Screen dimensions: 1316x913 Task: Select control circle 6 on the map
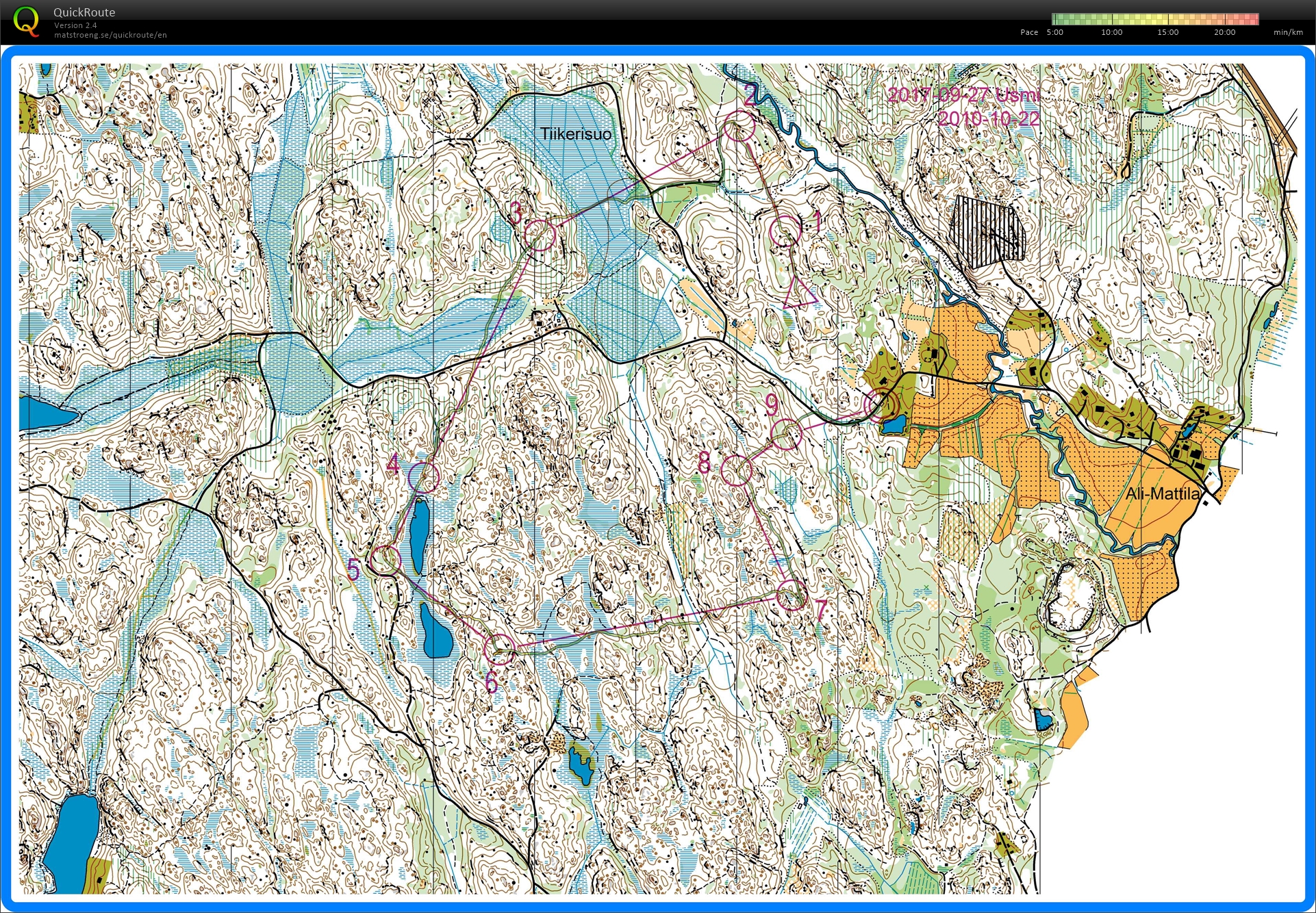500,649
